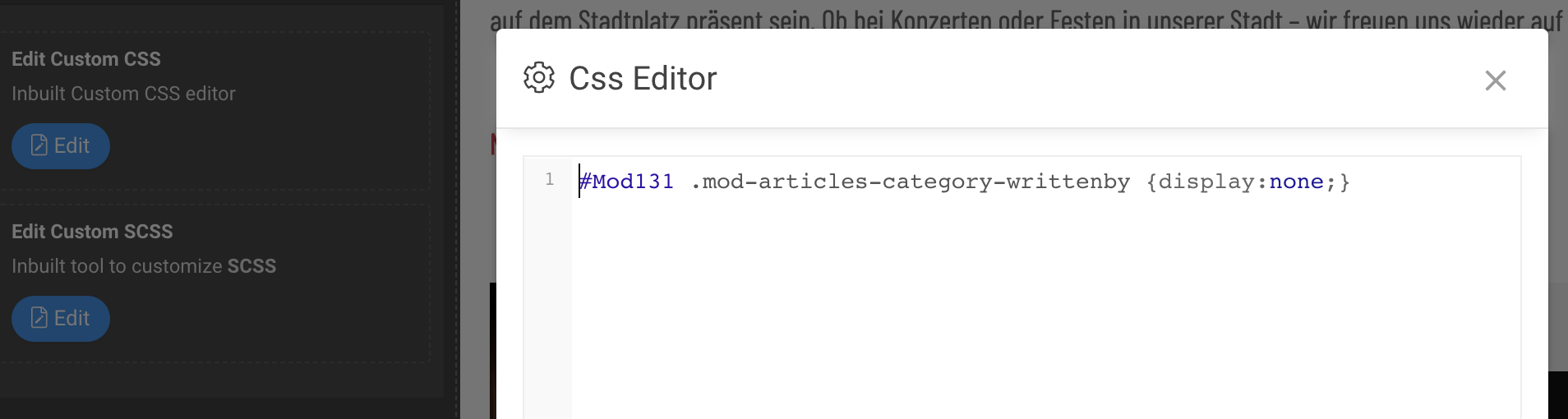The width and height of the screenshot is (1568, 419).
Task: Click the document icon in the Custom SCSS Edit button
Action: click(x=39, y=318)
